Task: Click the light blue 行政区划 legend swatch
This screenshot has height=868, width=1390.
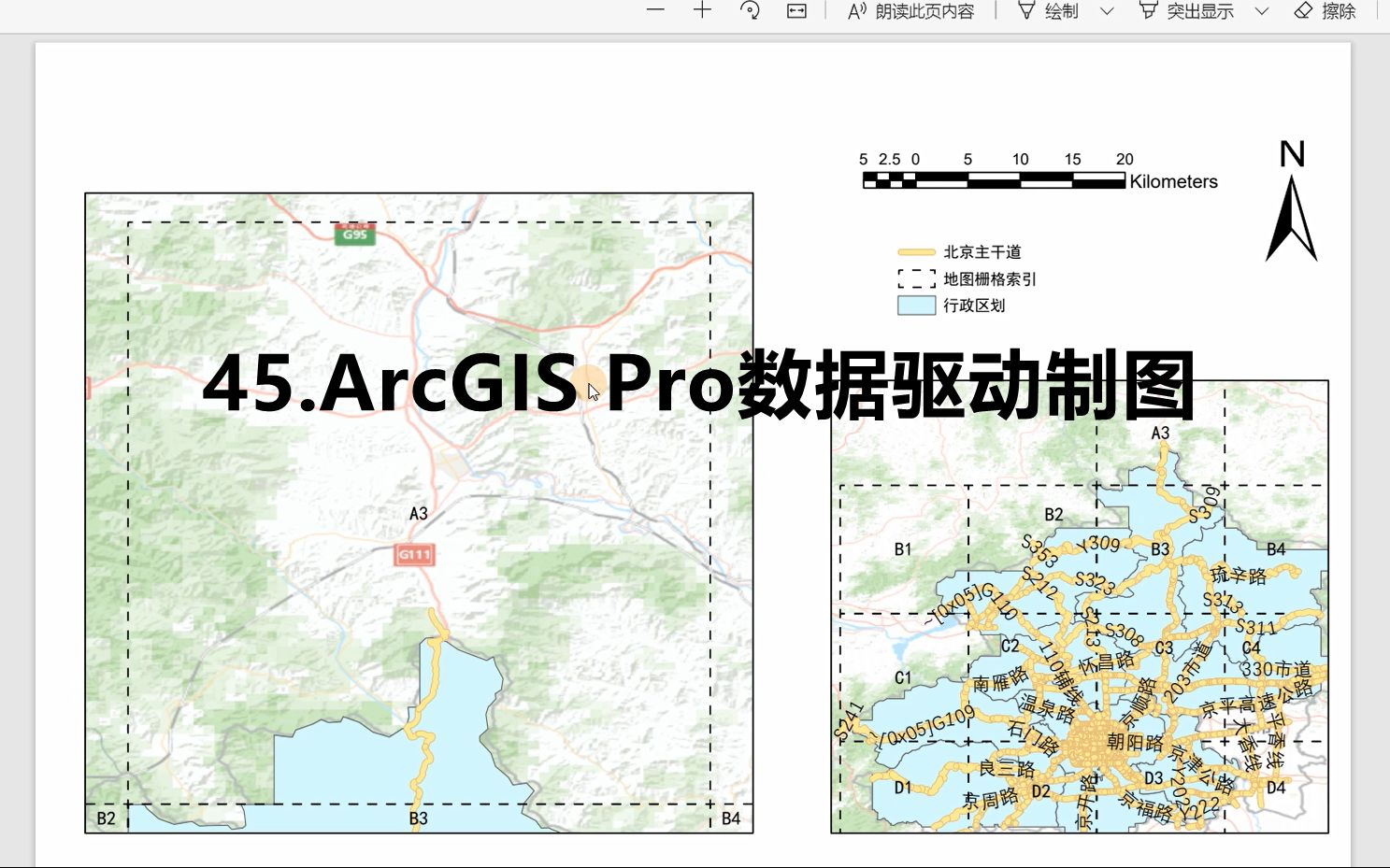Action: 916,306
